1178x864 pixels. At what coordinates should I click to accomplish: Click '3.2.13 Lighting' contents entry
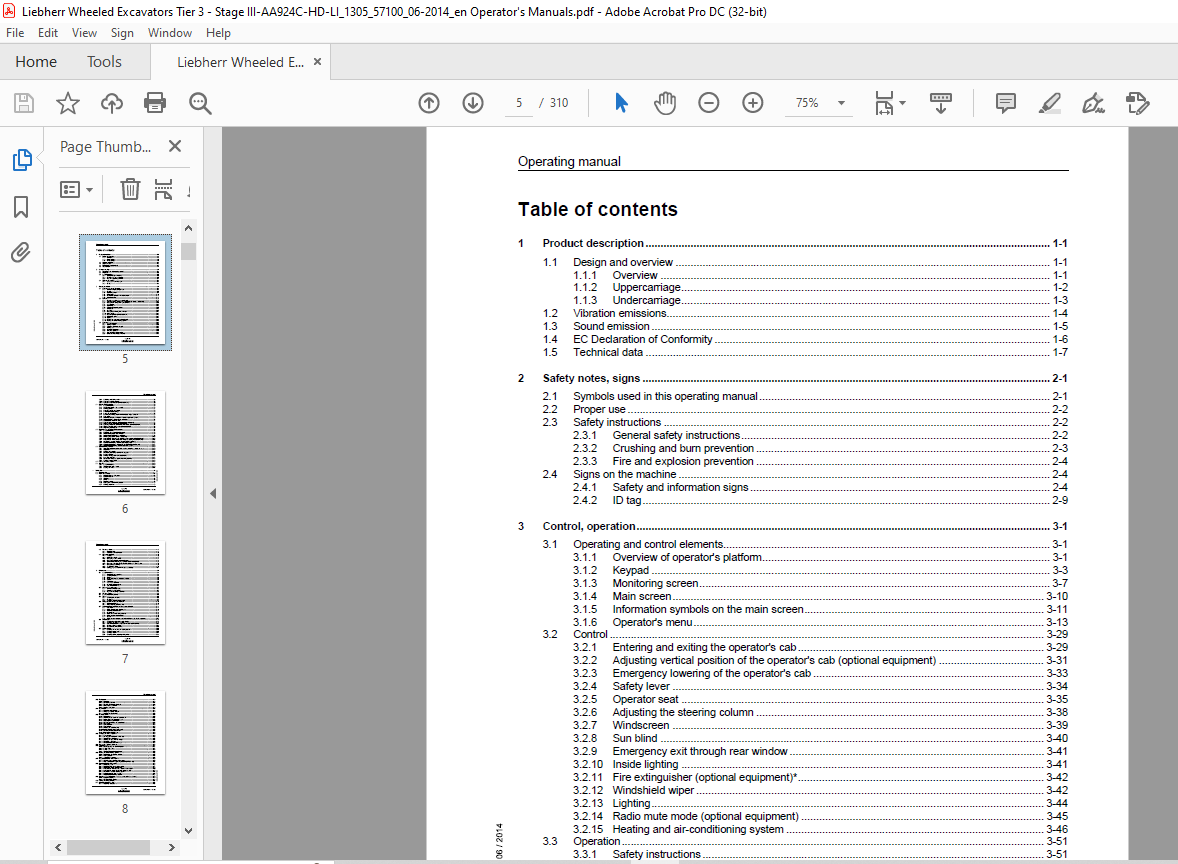(820, 803)
